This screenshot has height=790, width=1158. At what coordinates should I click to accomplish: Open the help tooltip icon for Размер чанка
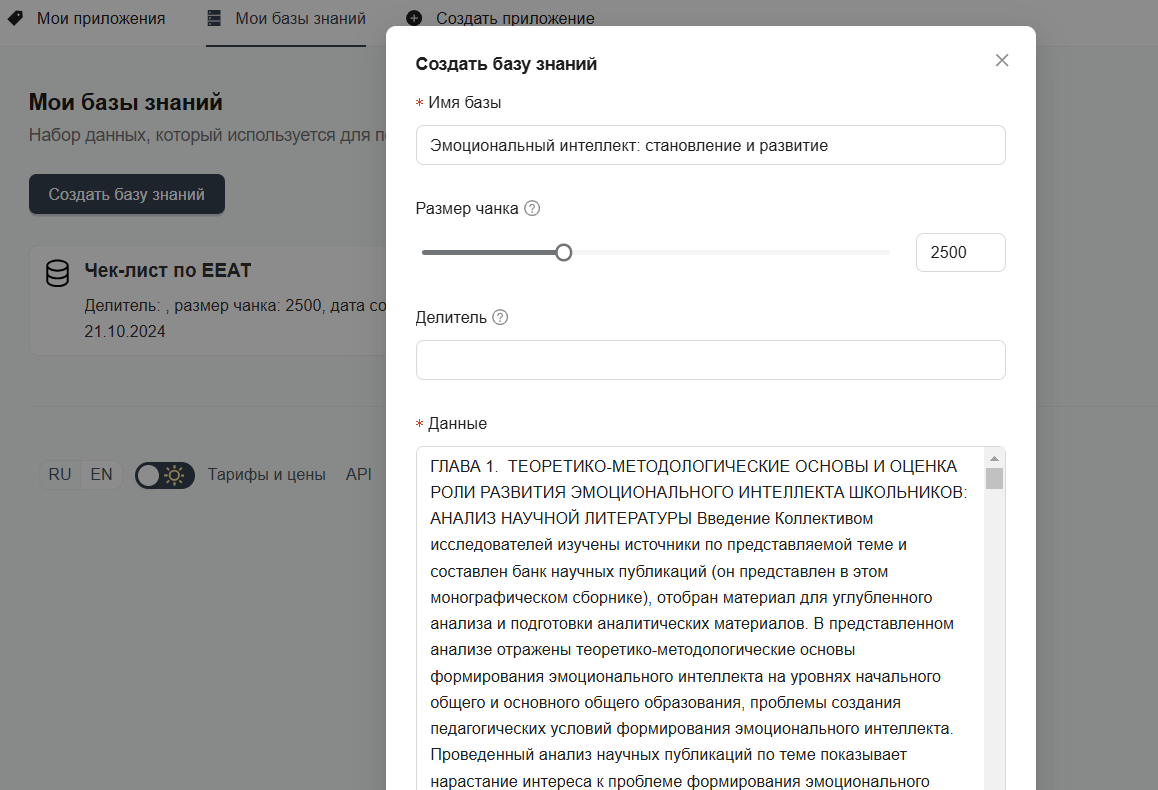point(533,208)
